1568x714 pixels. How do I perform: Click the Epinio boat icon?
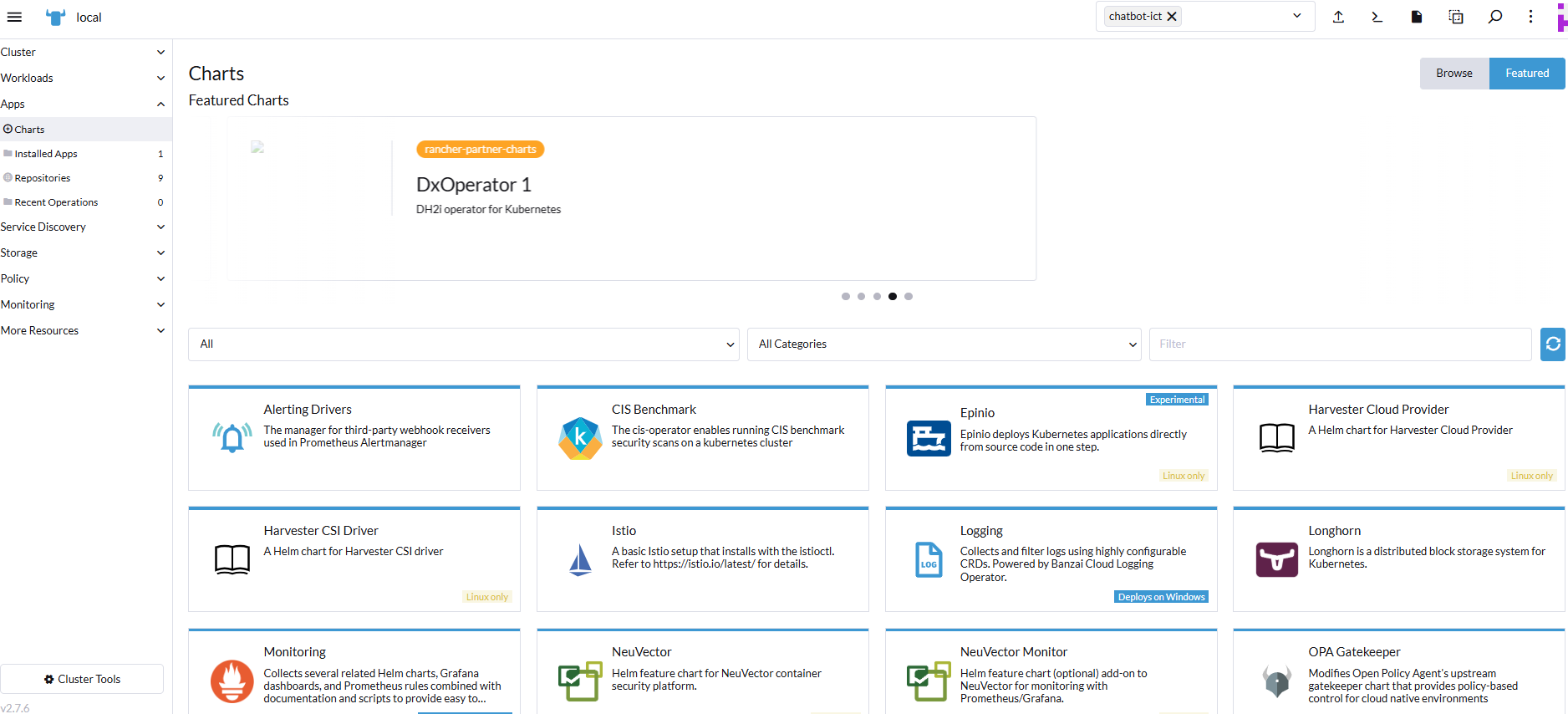click(929, 438)
